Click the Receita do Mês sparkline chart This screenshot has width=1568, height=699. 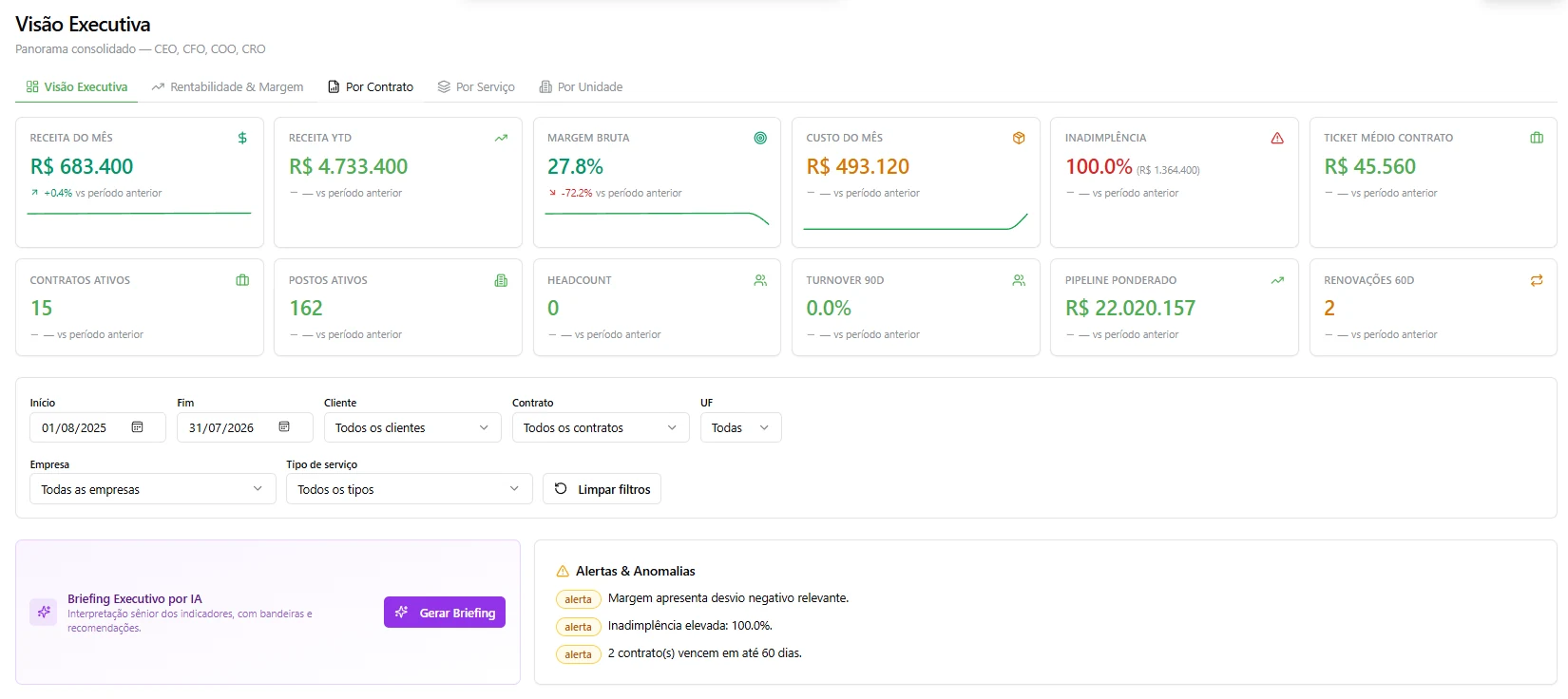coord(139,214)
